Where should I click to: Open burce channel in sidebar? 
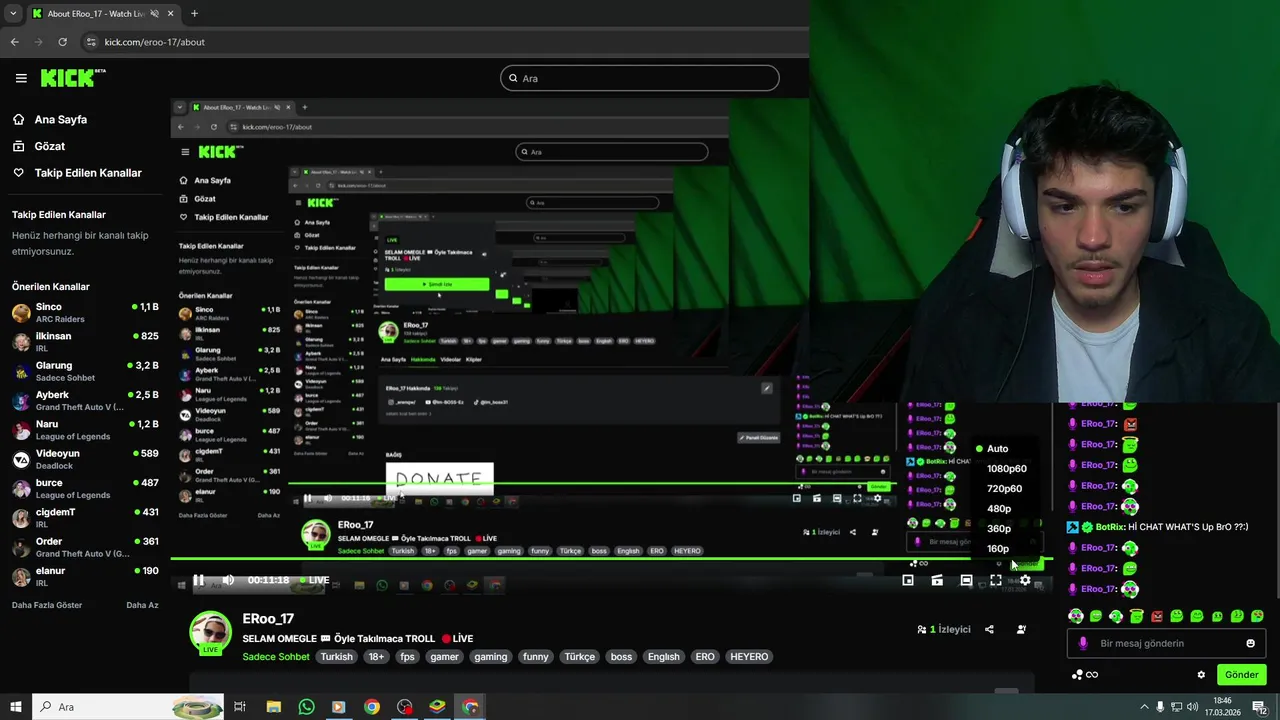85,488
